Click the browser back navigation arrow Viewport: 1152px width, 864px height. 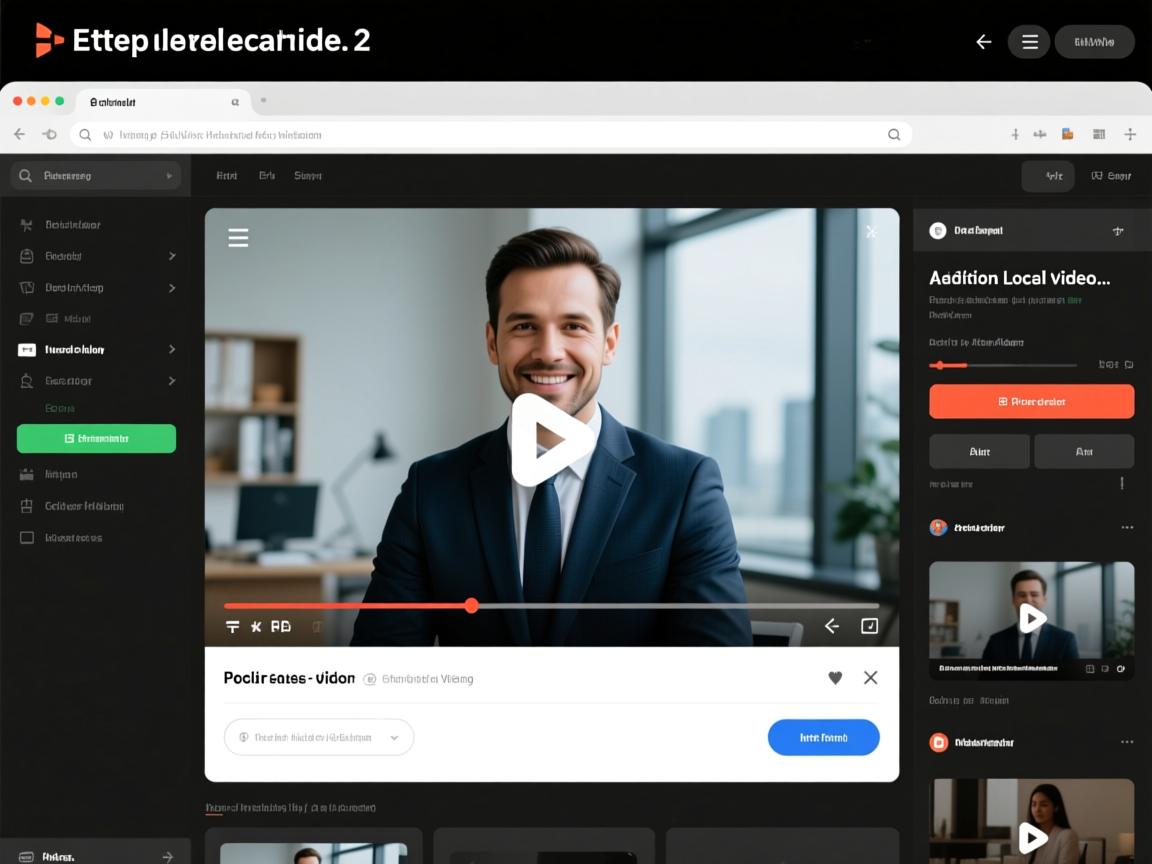pyautogui.click(x=19, y=134)
